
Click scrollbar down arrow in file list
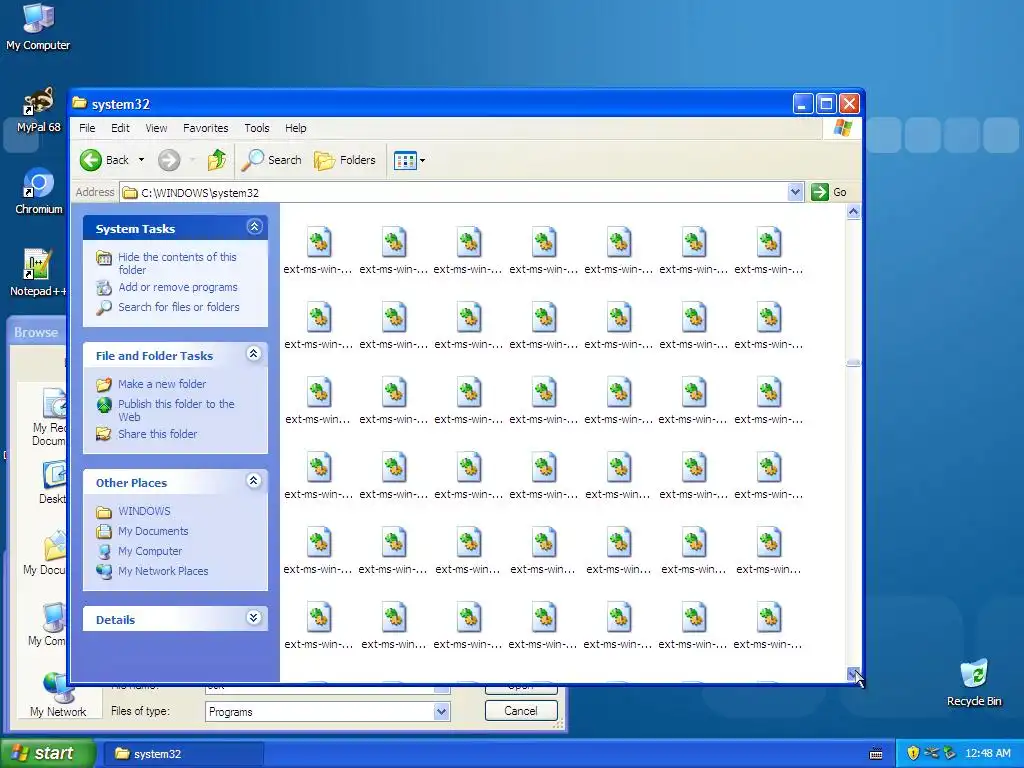tap(853, 674)
